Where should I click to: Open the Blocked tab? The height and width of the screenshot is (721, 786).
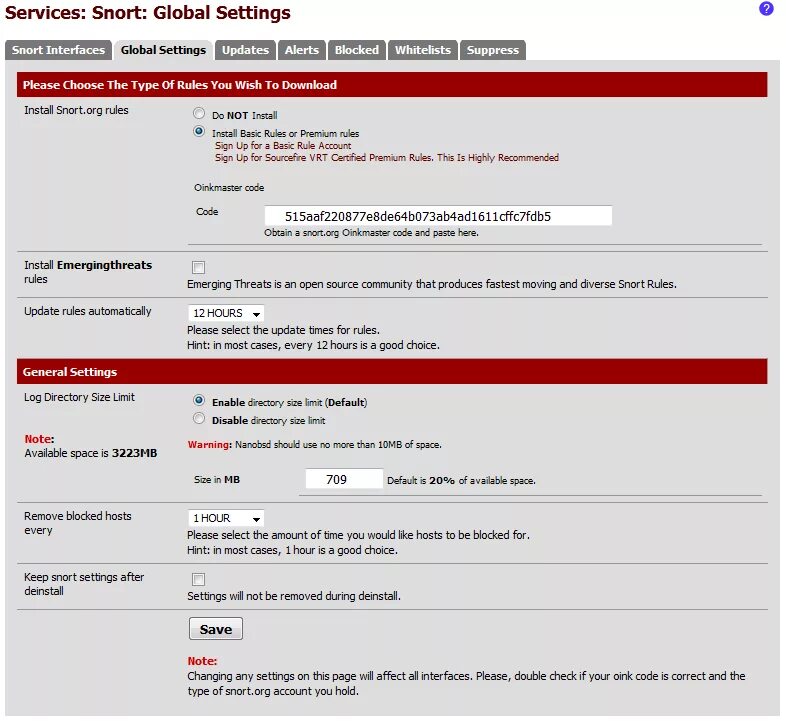pyautogui.click(x=356, y=50)
